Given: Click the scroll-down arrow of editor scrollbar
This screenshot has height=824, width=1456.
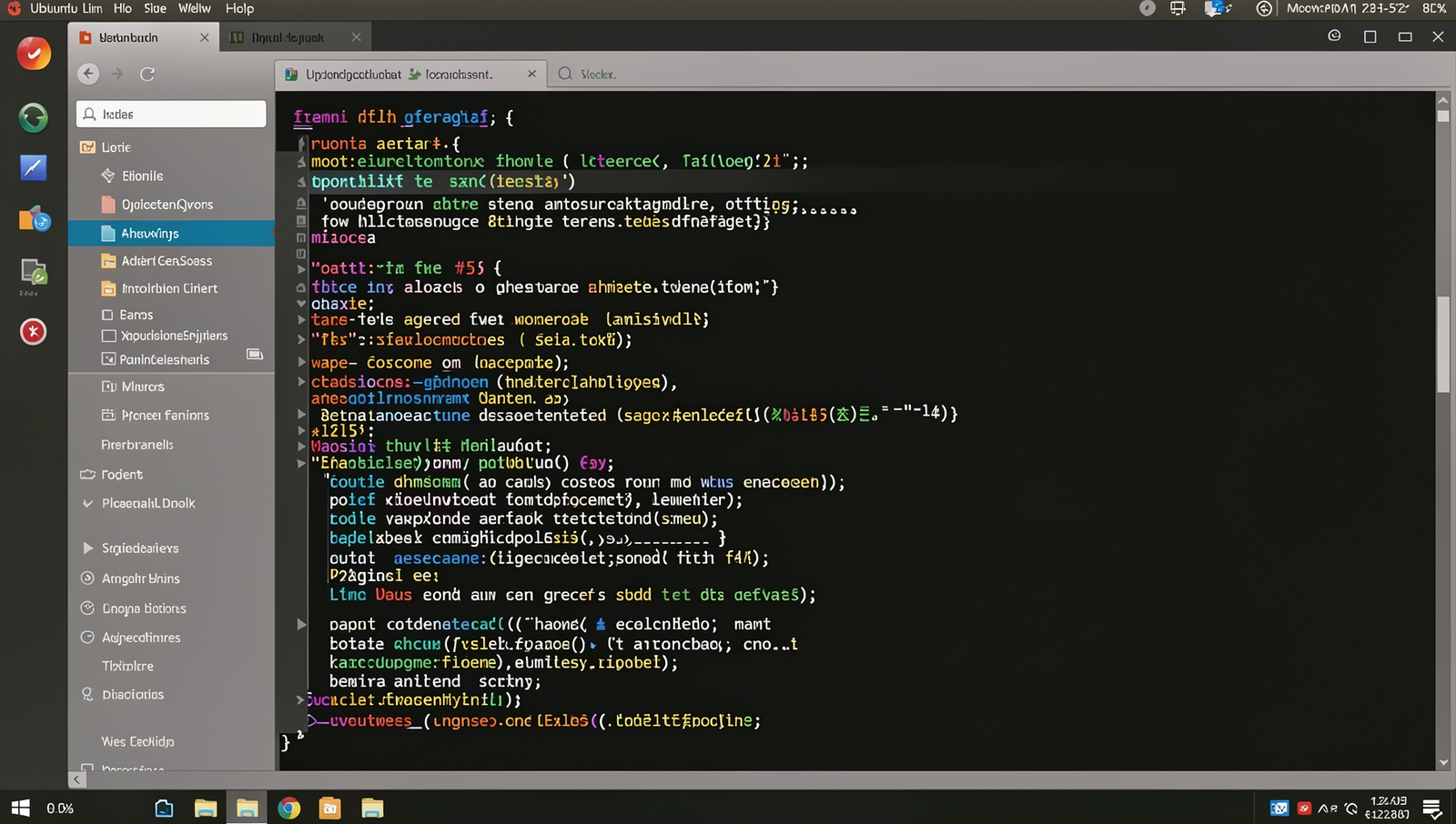Looking at the screenshot, I should (x=1443, y=763).
